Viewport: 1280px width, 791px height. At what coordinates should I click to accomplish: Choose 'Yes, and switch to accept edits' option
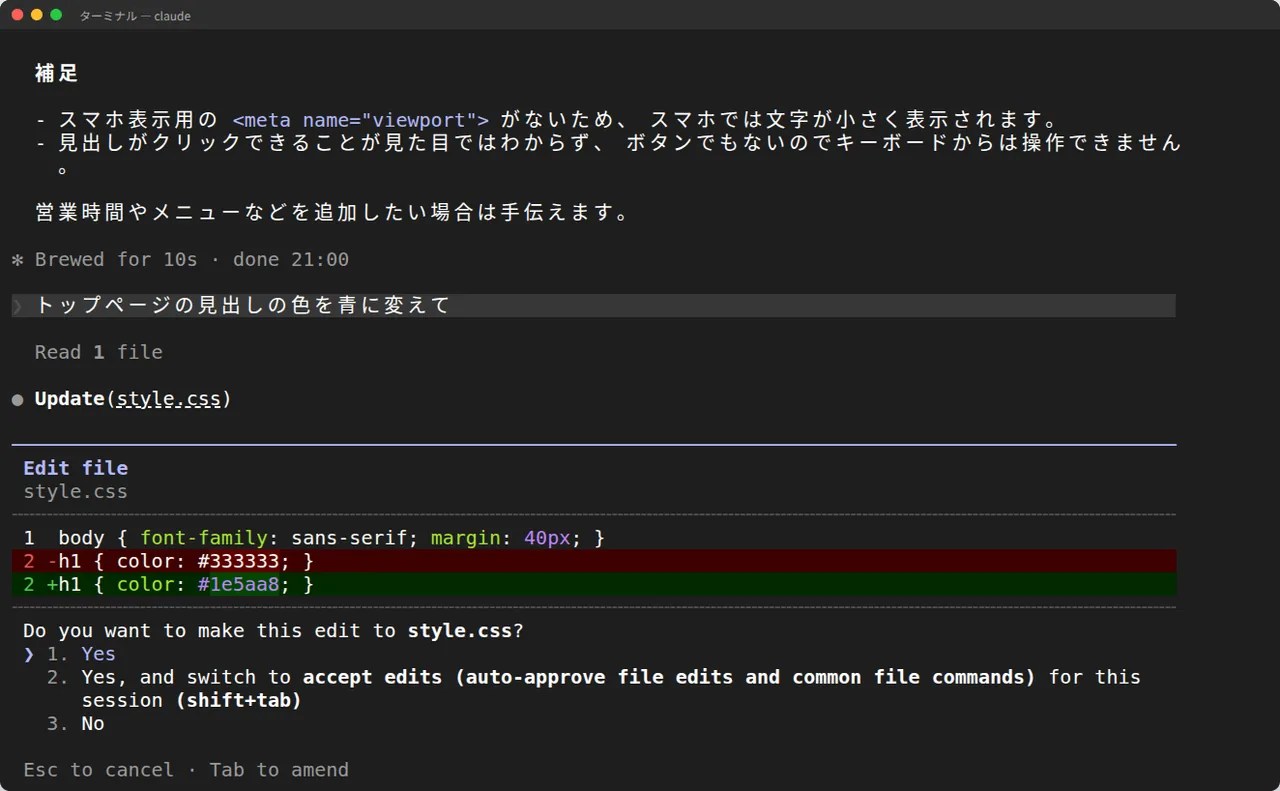(594, 688)
